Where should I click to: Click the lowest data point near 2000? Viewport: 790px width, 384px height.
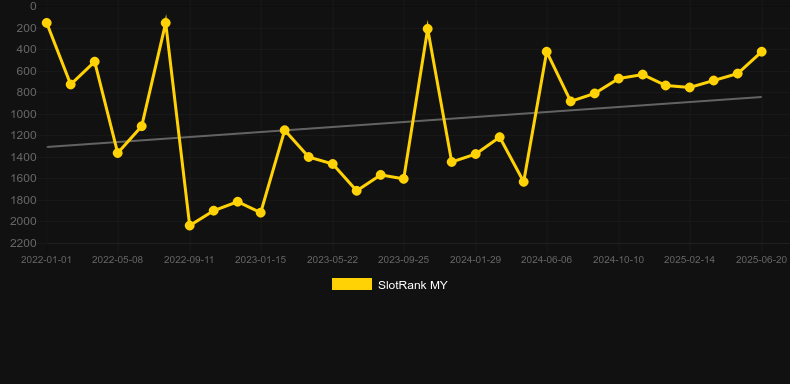(x=189, y=225)
